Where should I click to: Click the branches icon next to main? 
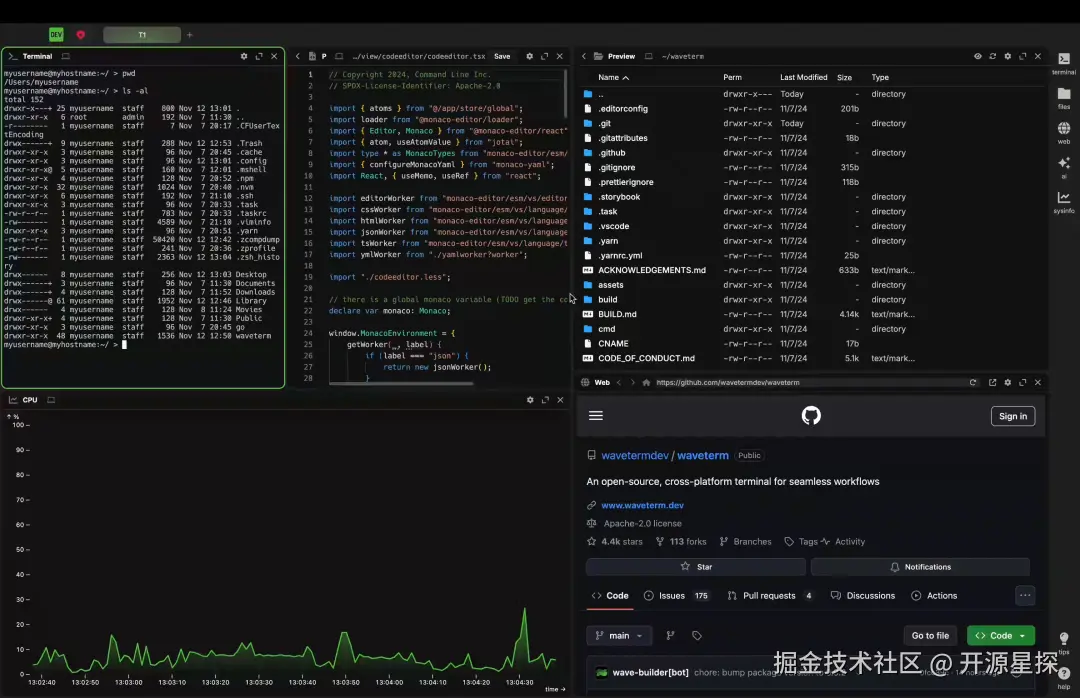tap(670, 635)
